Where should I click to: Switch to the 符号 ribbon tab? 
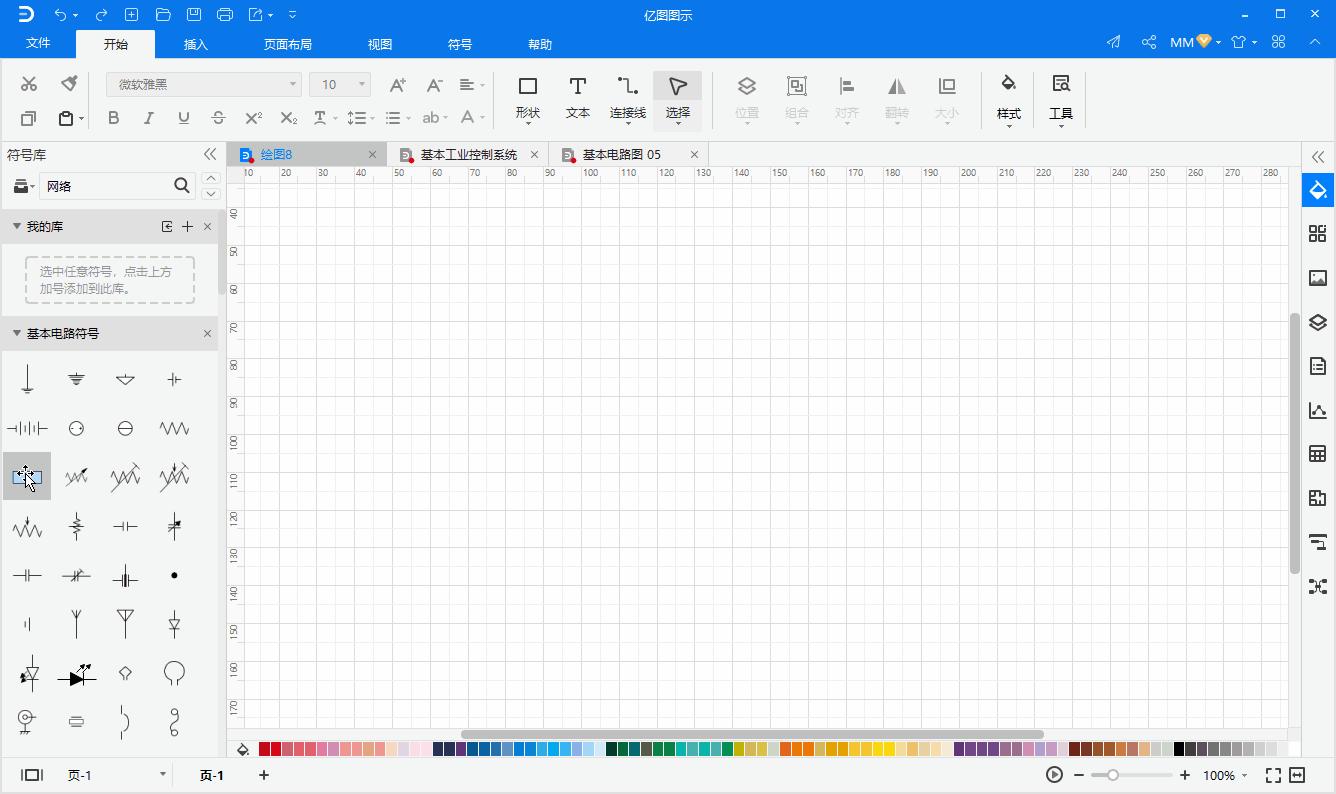click(460, 44)
